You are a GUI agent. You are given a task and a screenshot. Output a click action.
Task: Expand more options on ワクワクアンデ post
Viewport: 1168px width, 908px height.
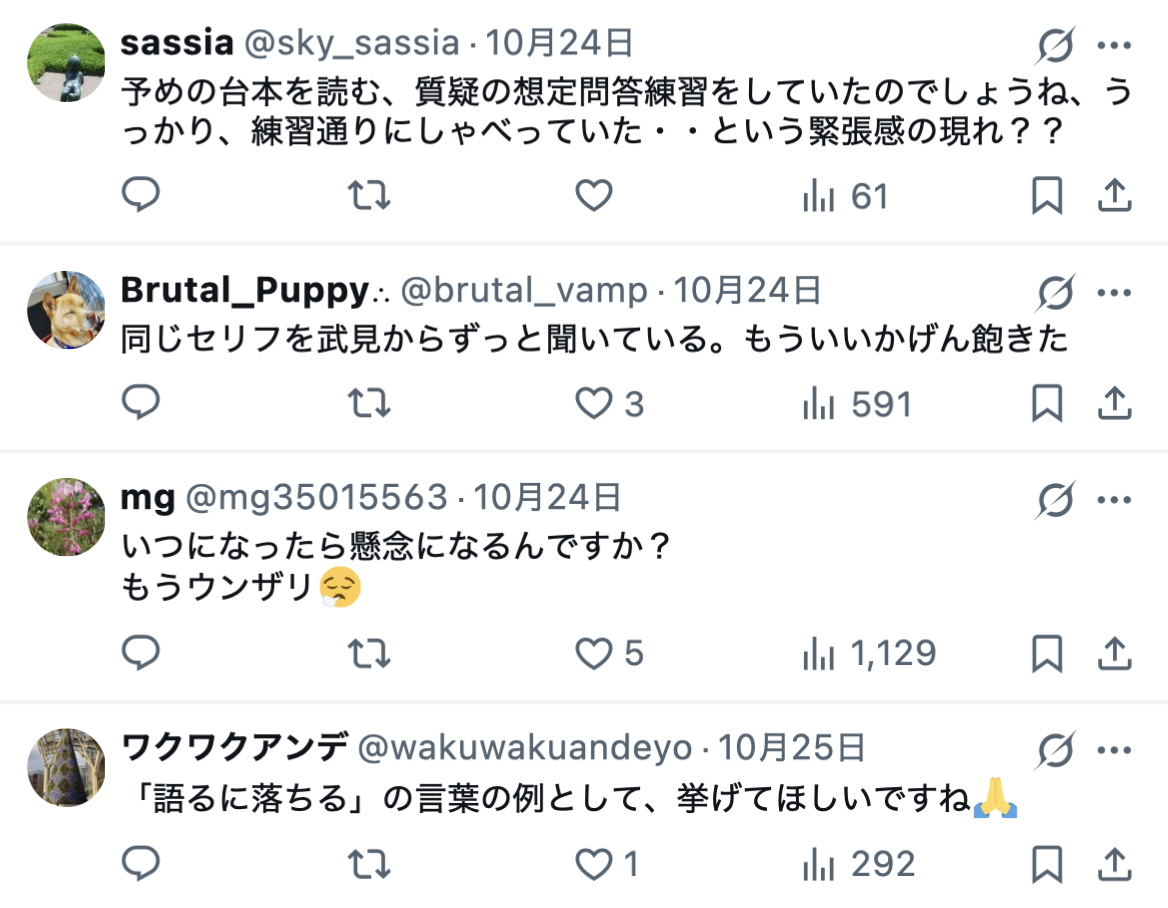(1114, 748)
